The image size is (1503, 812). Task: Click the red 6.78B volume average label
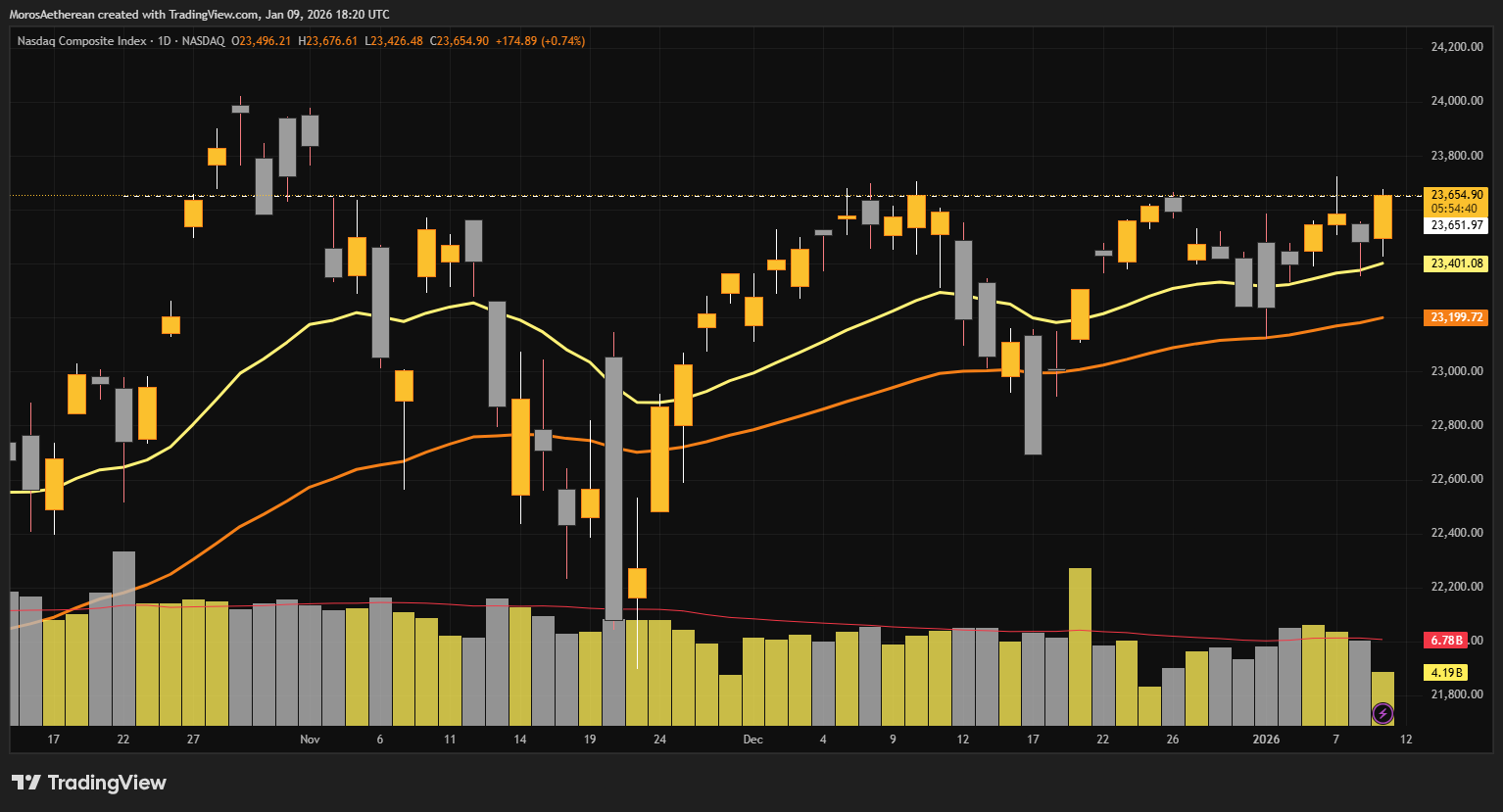point(1446,641)
